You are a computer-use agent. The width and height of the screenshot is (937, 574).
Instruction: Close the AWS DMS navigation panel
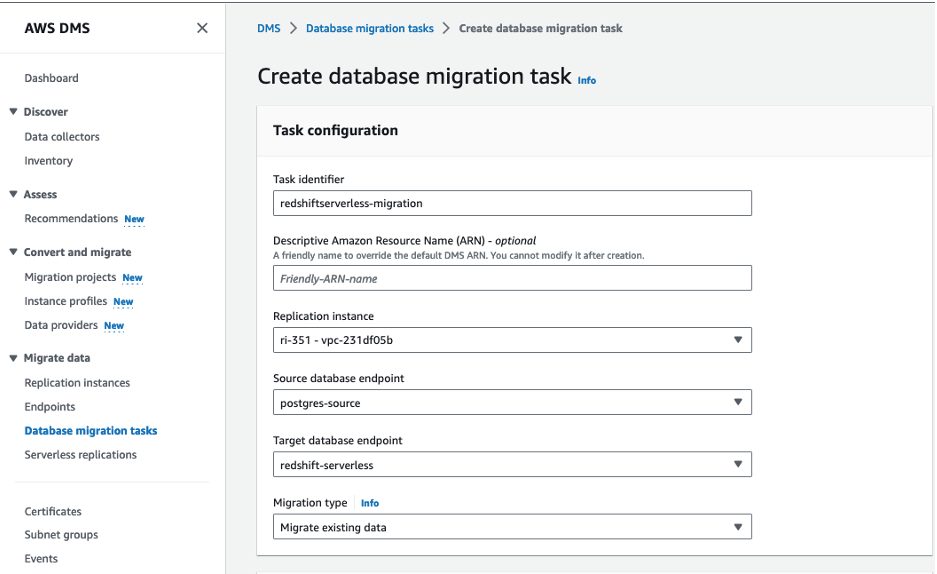coord(202,28)
